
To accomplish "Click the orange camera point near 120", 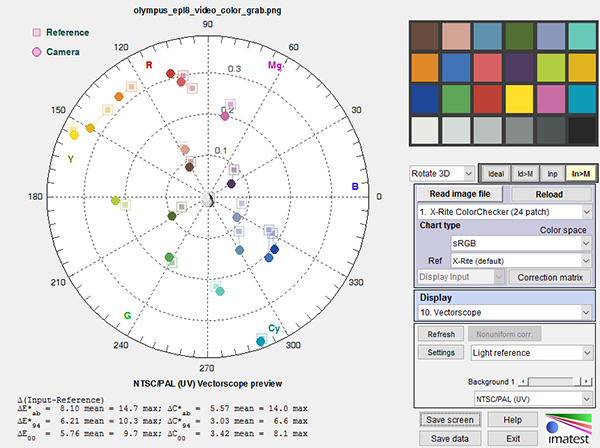I will pyautogui.click(x=119, y=97).
